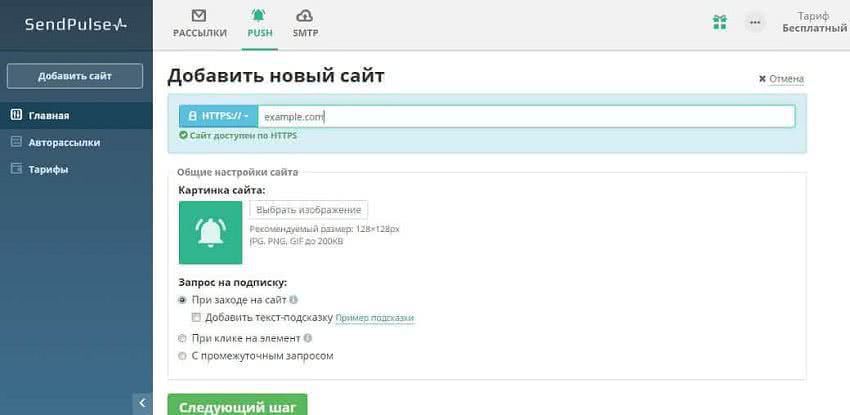Select "При заходе на сайт" radio option
The width and height of the screenshot is (850, 415).
pos(182,300)
